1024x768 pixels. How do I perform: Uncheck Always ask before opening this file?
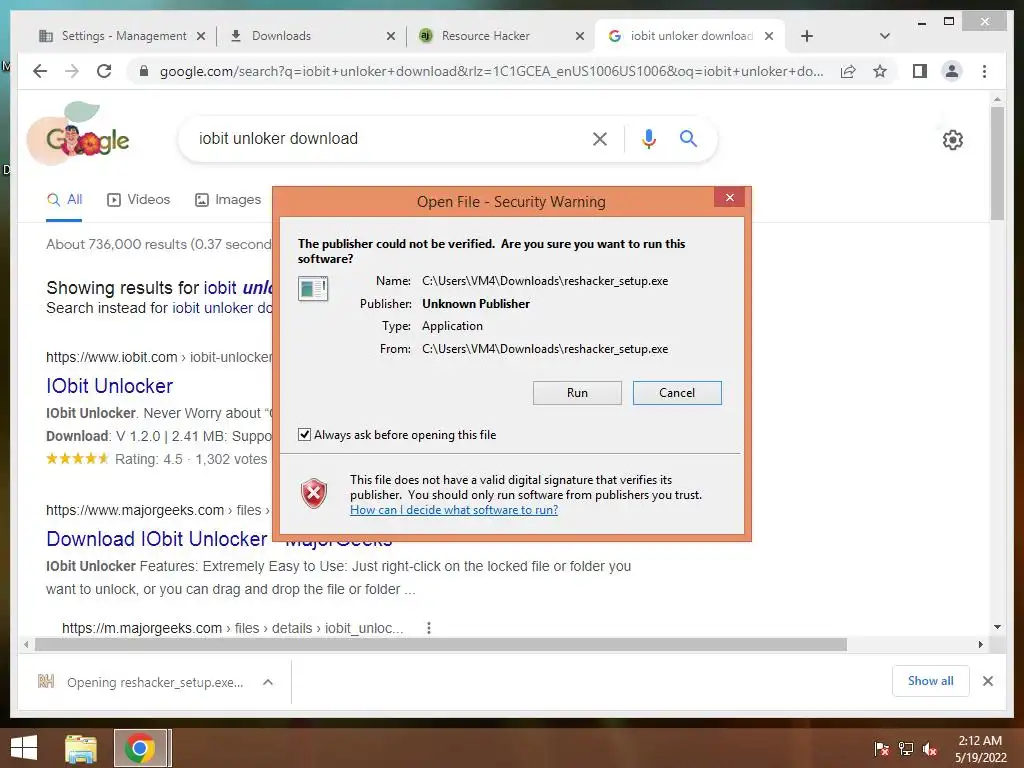click(304, 435)
